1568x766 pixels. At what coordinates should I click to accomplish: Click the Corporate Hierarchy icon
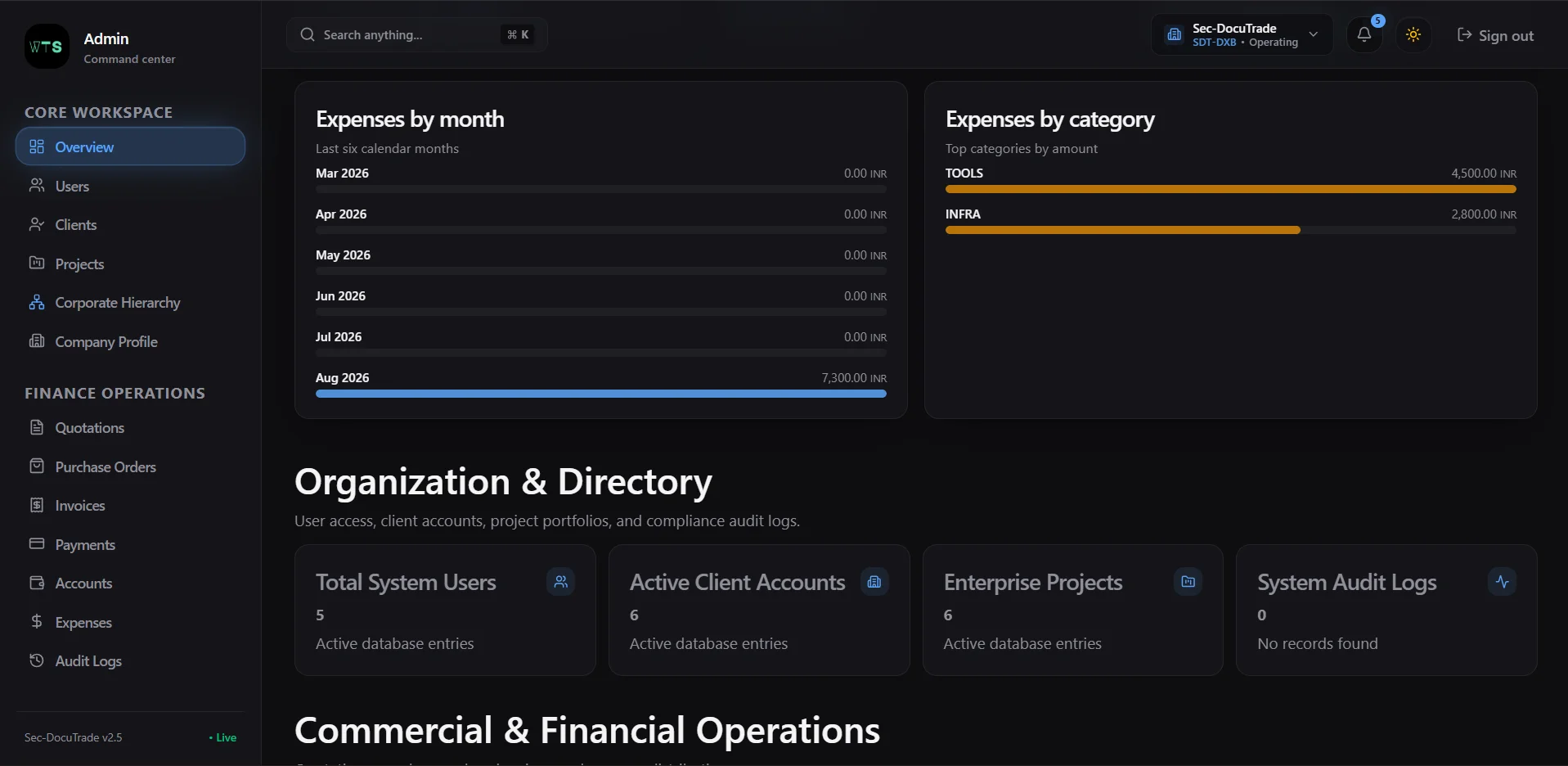click(37, 302)
